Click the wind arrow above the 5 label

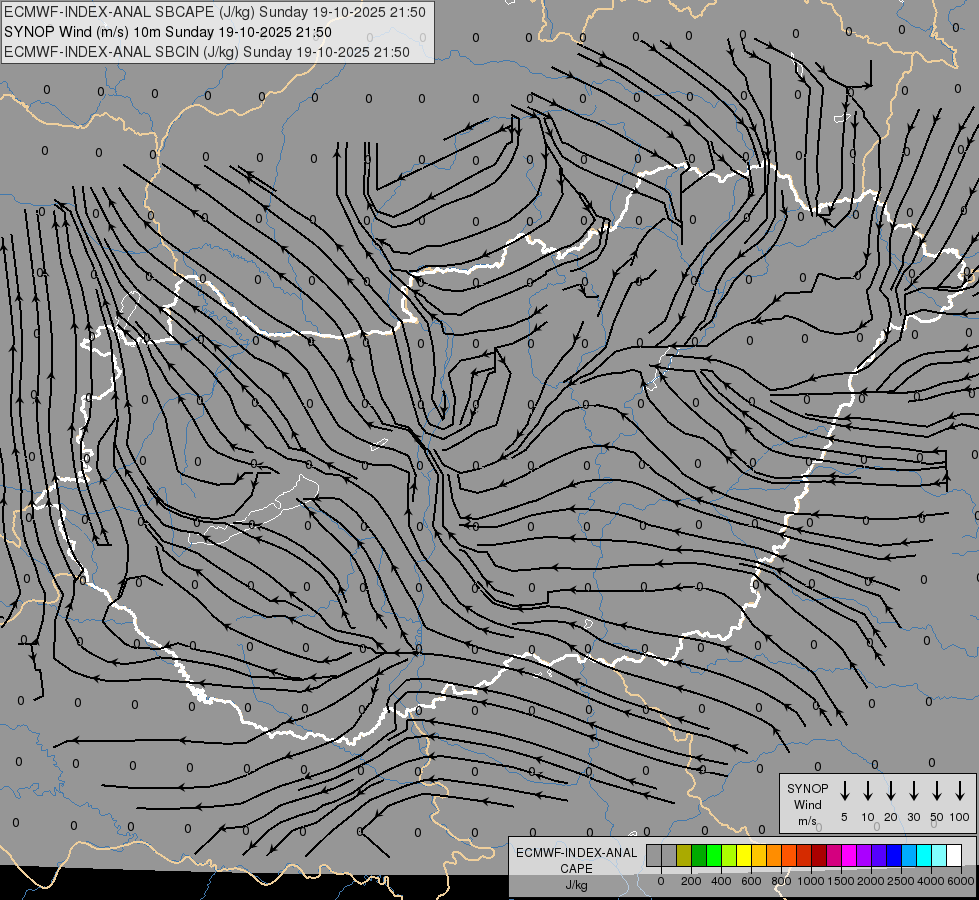pyautogui.click(x=845, y=791)
